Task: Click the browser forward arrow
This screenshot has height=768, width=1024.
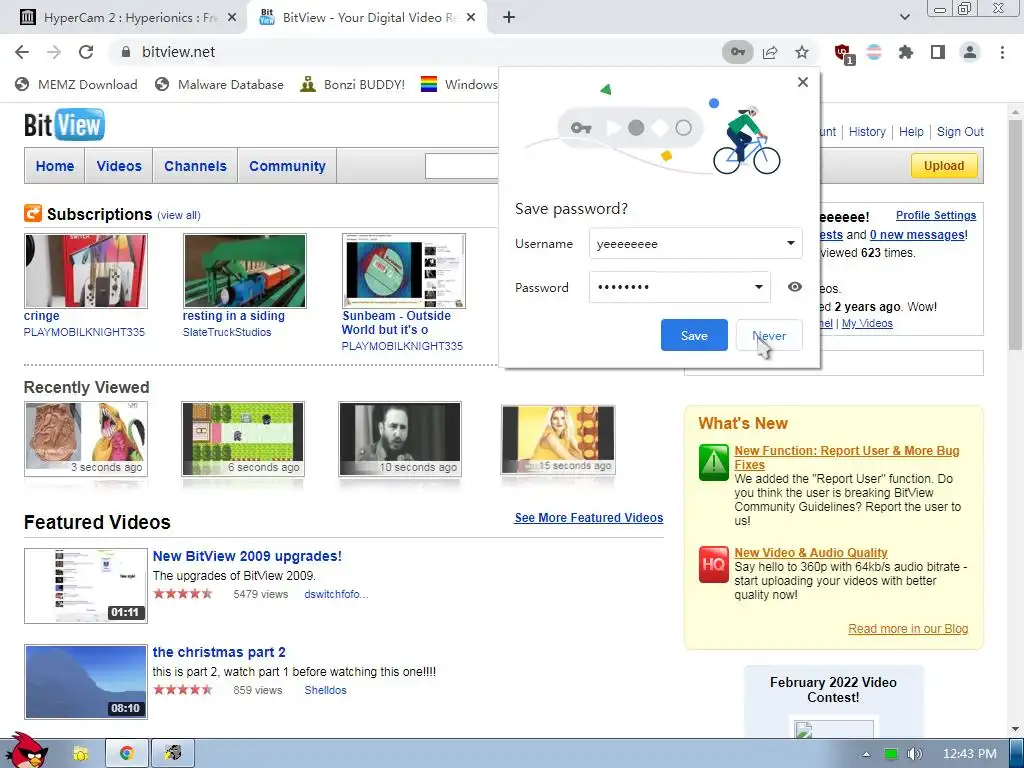Action: pyautogui.click(x=54, y=52)
